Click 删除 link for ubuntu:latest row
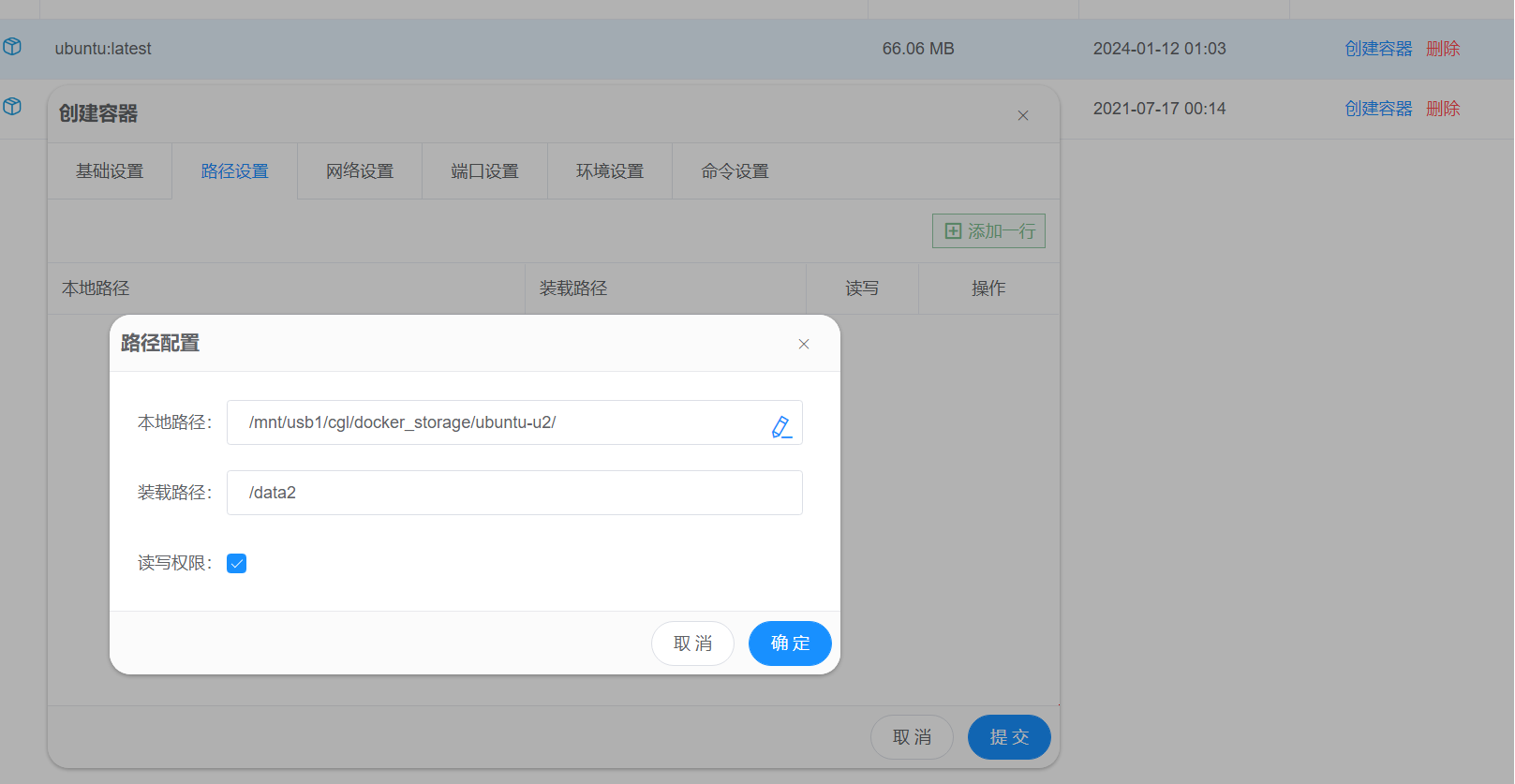Screen dimensions: 1515x784 (x=1443, y=49)
